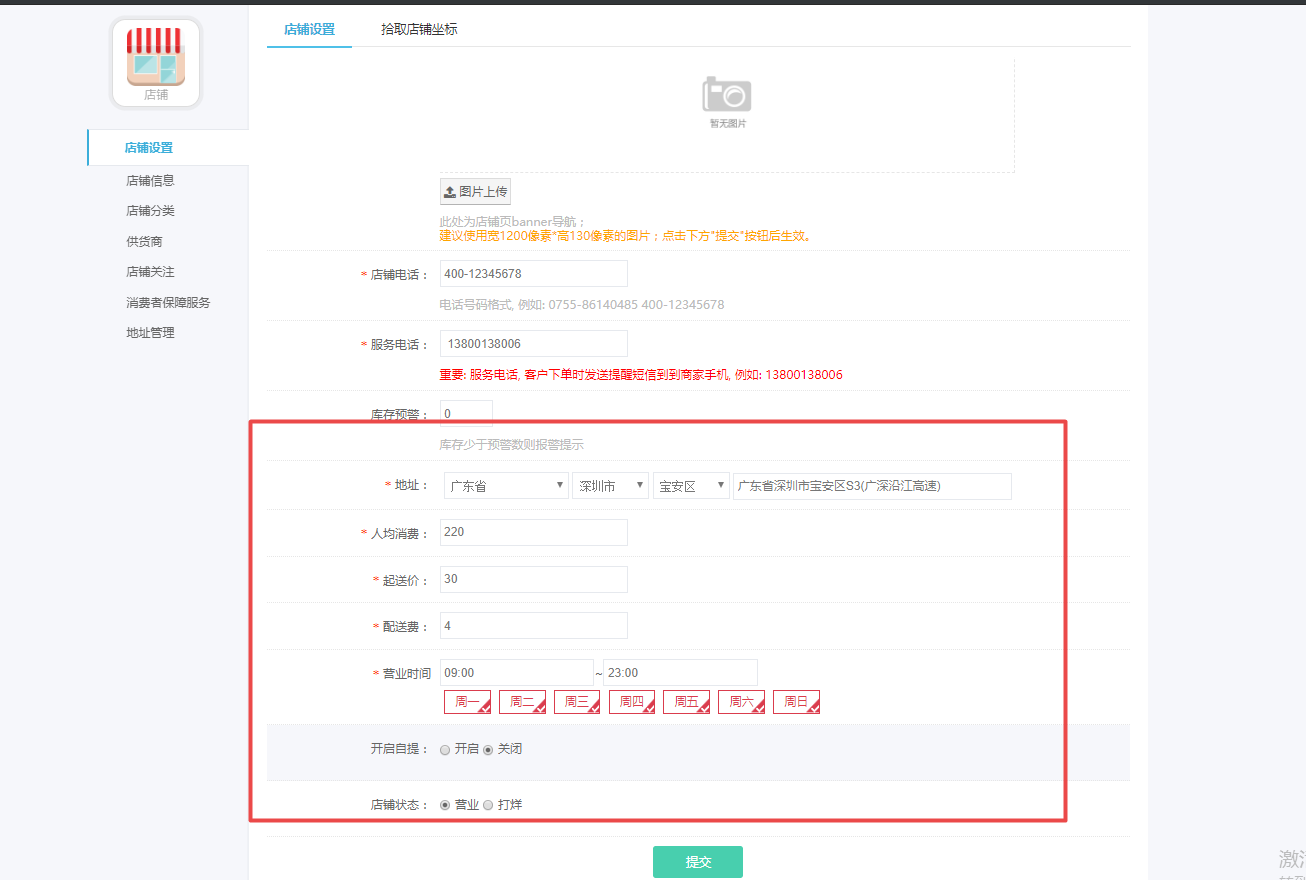Toggle the 周四 weekday checkbox

point(632,701)
